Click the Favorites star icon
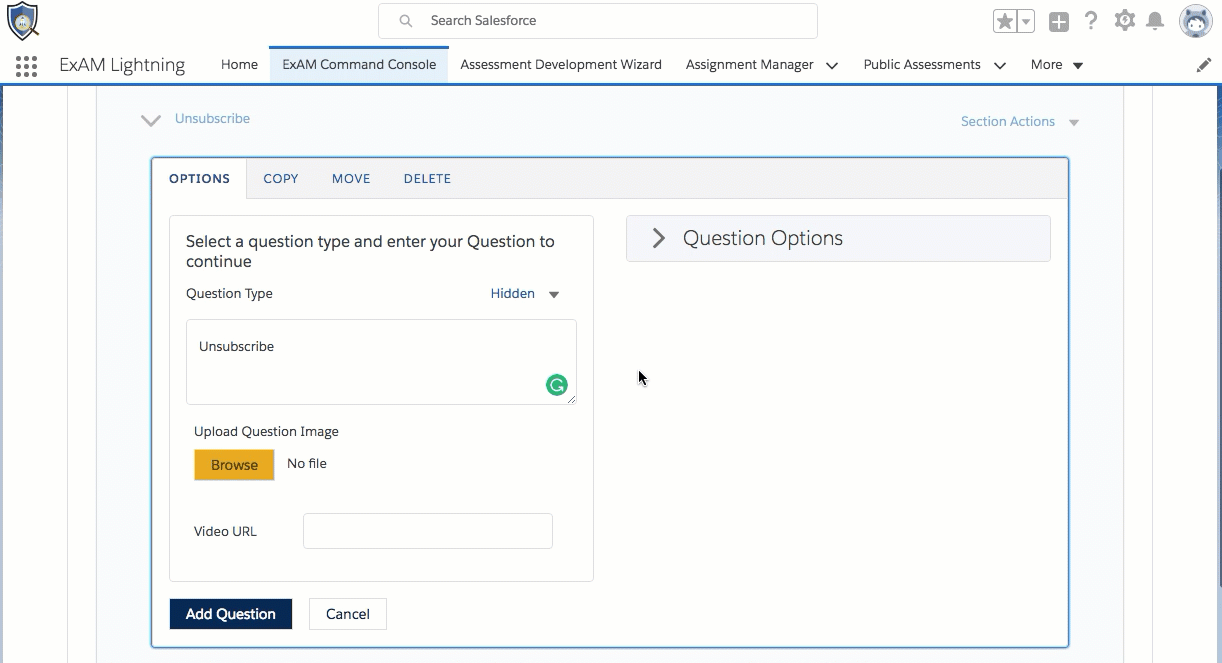This screenshot has height=663, width=1222. click(1004, 22)
